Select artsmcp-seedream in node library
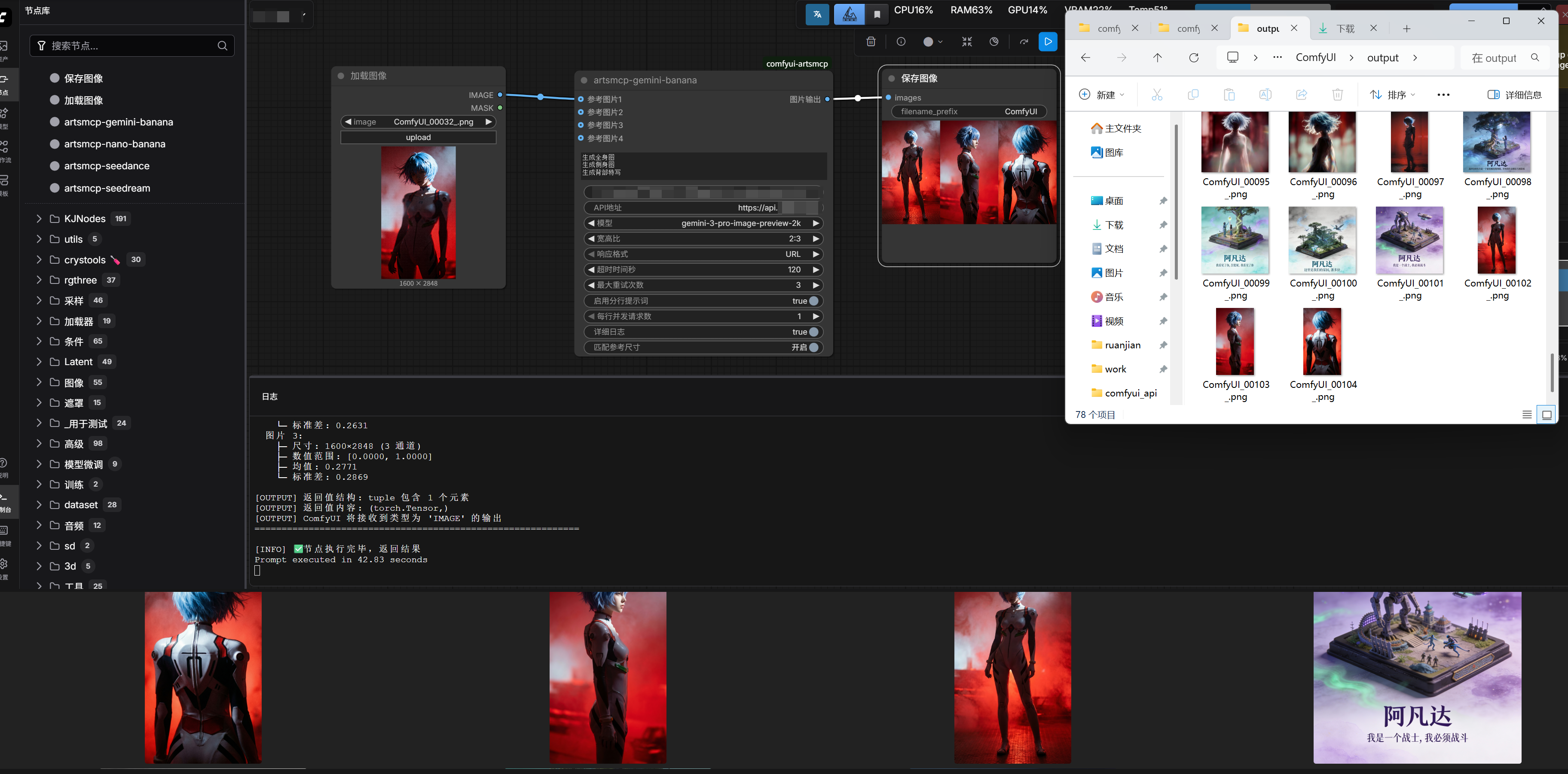Image resolution: width=1568 pixels, height=774 pixels. (x=107, y=188)
